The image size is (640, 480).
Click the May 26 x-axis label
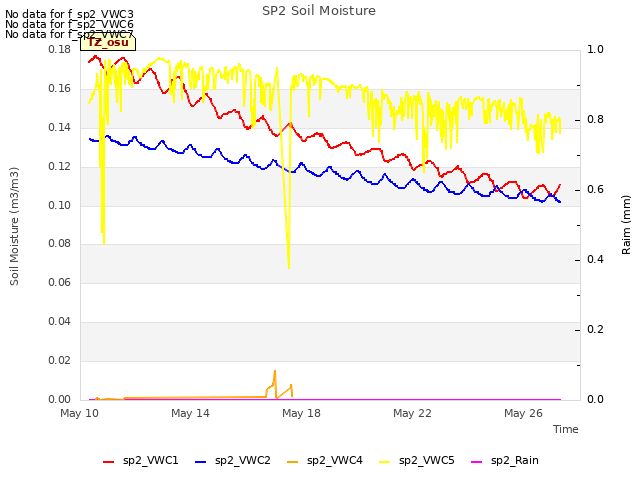pyautogui.click(x=523, y=413)
